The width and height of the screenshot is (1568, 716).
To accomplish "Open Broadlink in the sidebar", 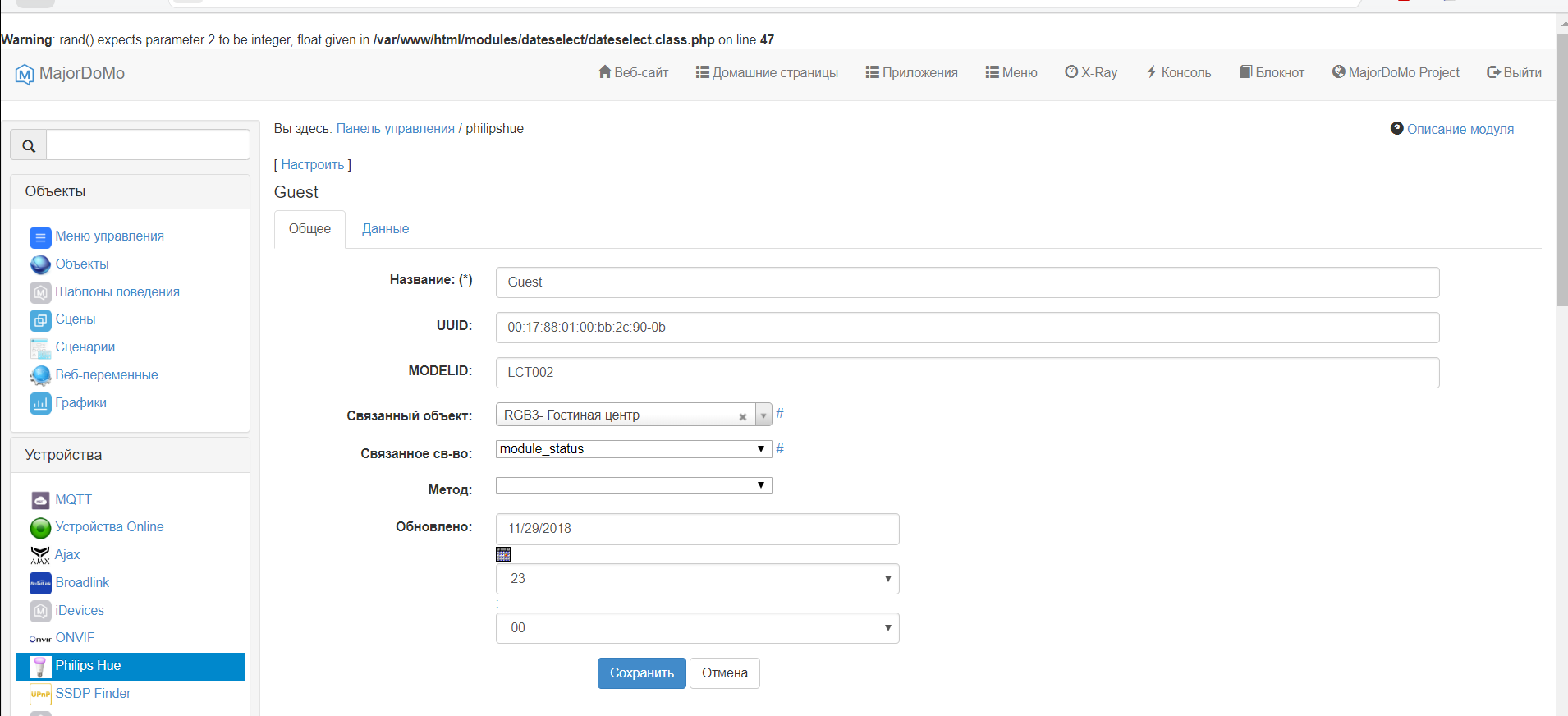I will (x=82, y=583).
